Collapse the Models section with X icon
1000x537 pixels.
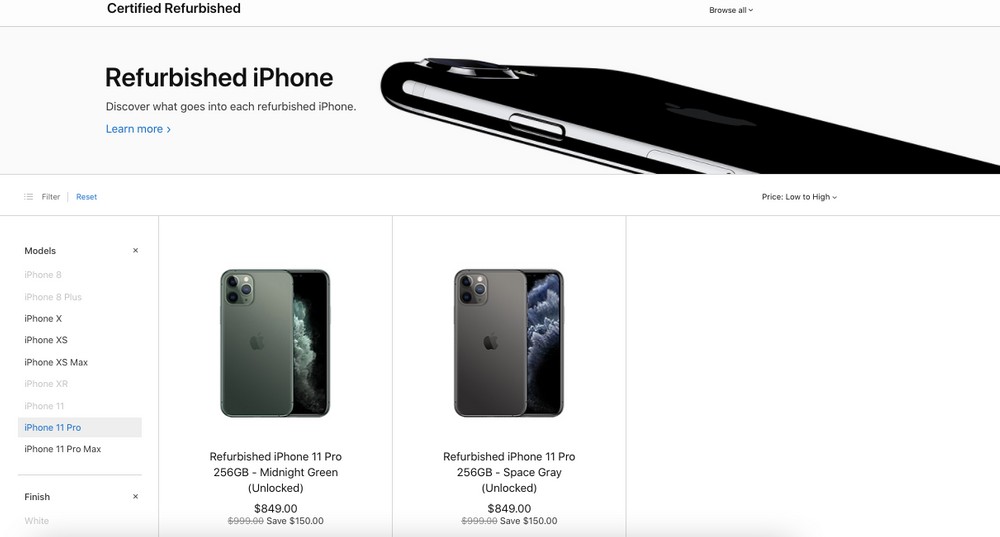click(135, 251)
